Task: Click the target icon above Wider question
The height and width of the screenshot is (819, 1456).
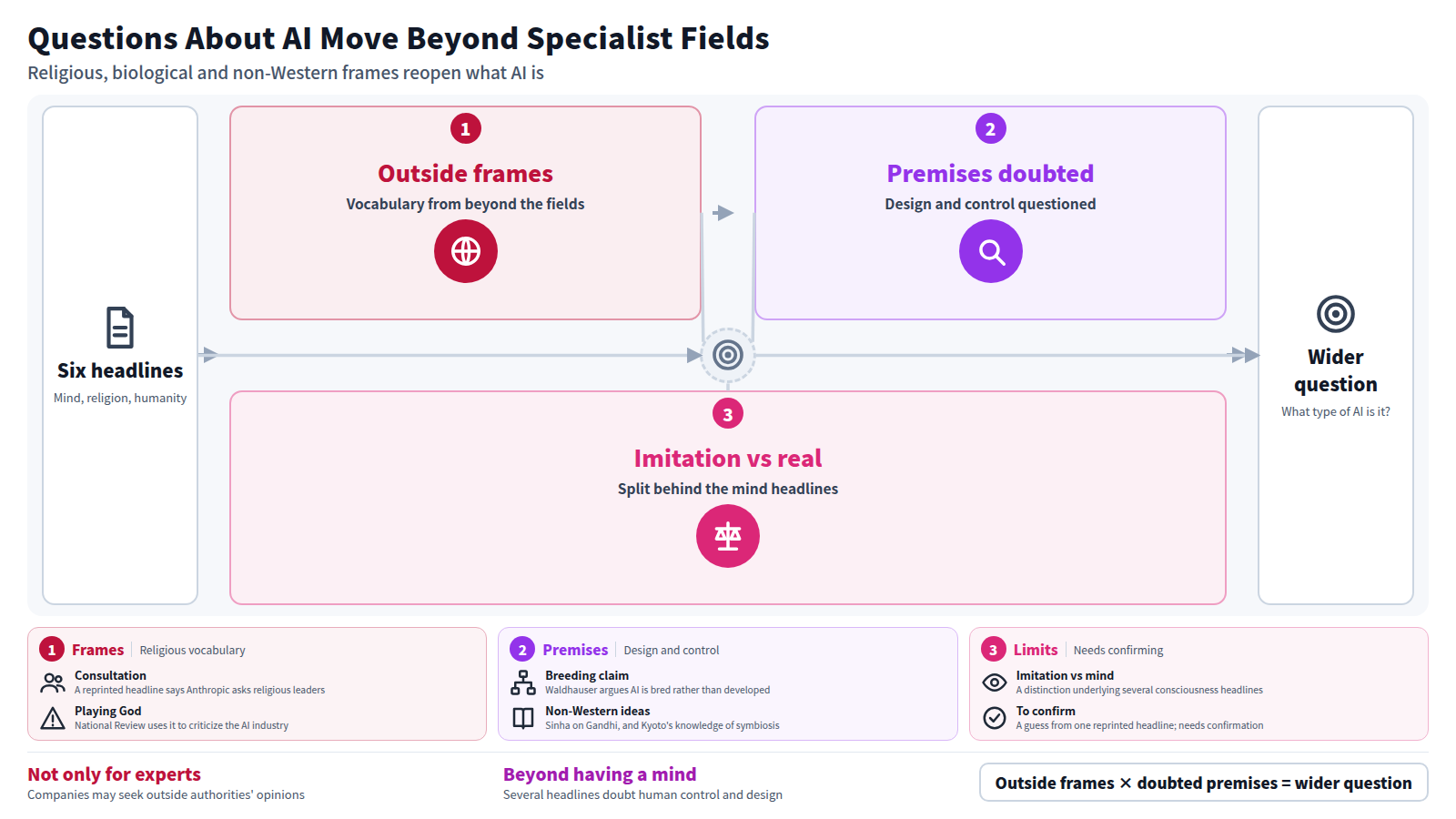Action: [x=1336, y=314]
